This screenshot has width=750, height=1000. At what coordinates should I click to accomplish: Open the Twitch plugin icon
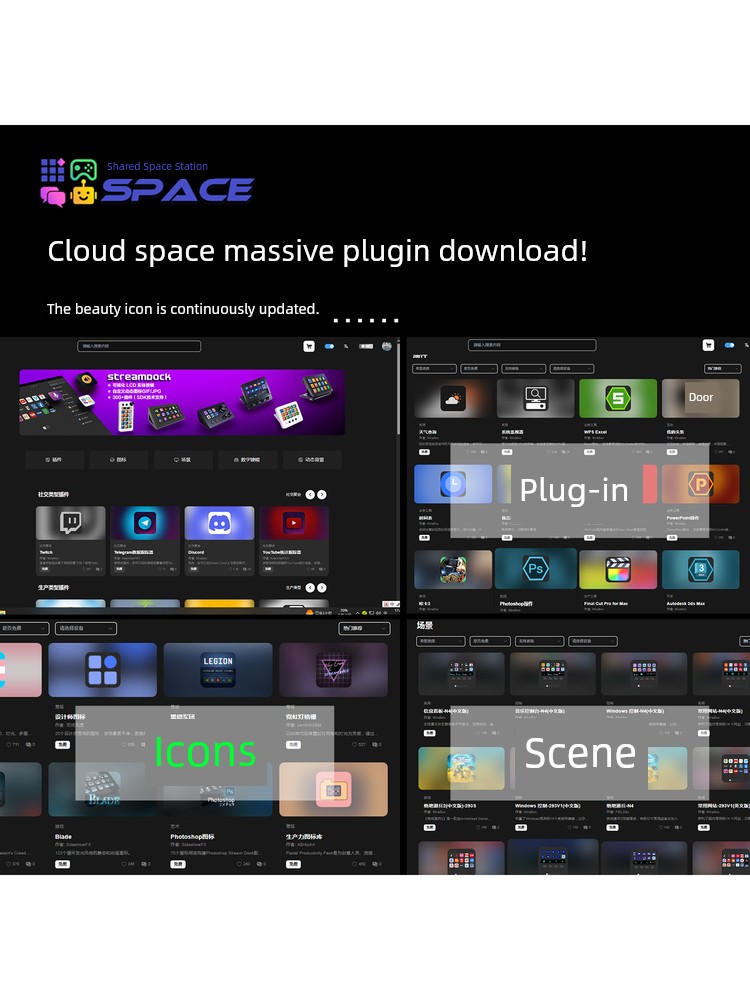(x=70, y=523)
